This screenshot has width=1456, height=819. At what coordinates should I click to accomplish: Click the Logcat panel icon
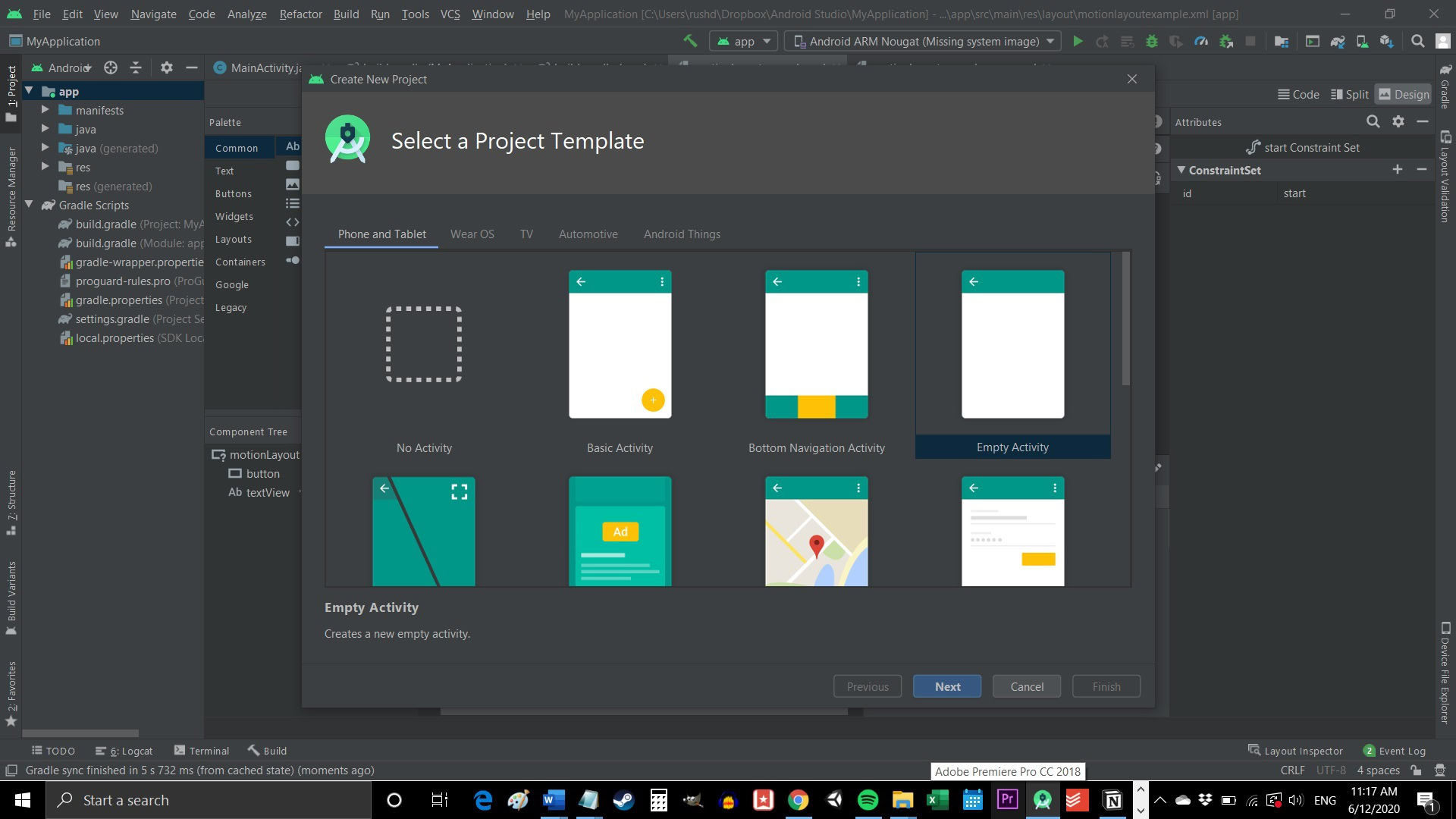coord(100,750)
